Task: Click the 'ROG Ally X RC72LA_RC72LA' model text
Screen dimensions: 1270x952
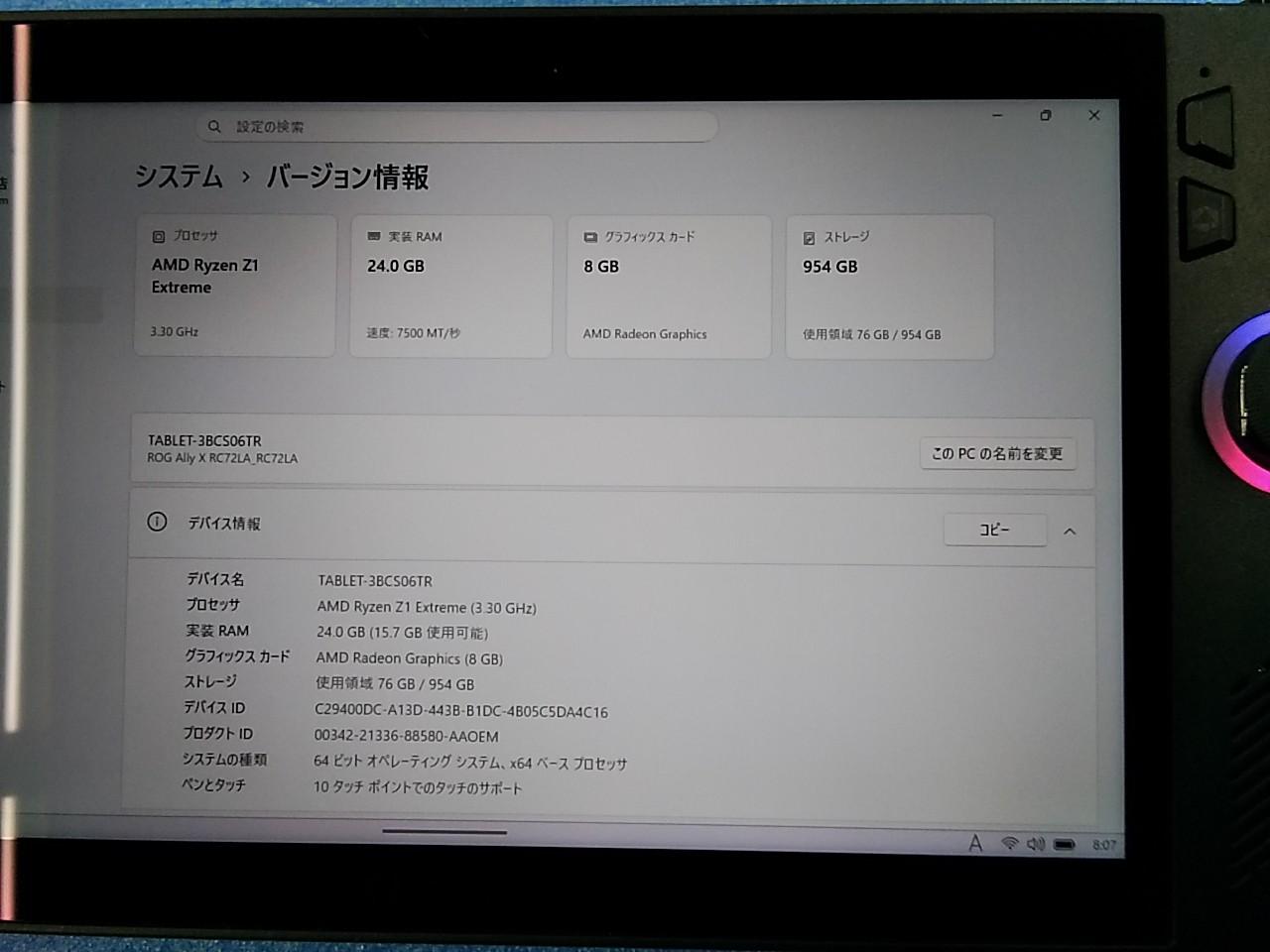Action: coord(222,458)
